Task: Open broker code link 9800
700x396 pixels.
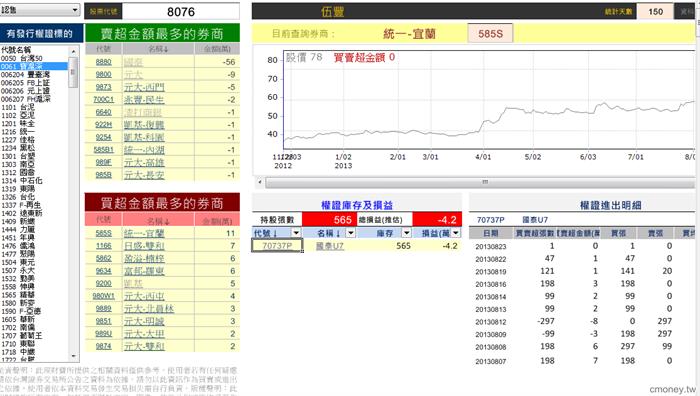Action: (x=103, y=74)
